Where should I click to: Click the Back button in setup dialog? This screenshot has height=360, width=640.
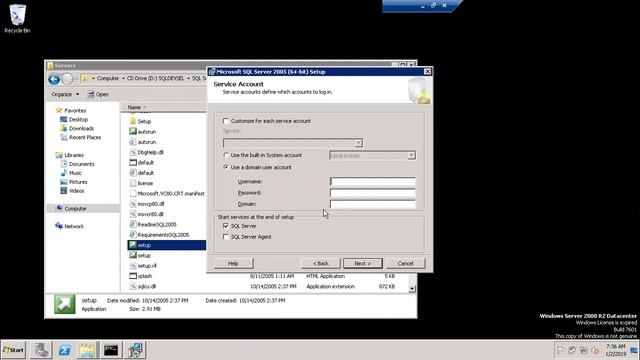point(320,264)
